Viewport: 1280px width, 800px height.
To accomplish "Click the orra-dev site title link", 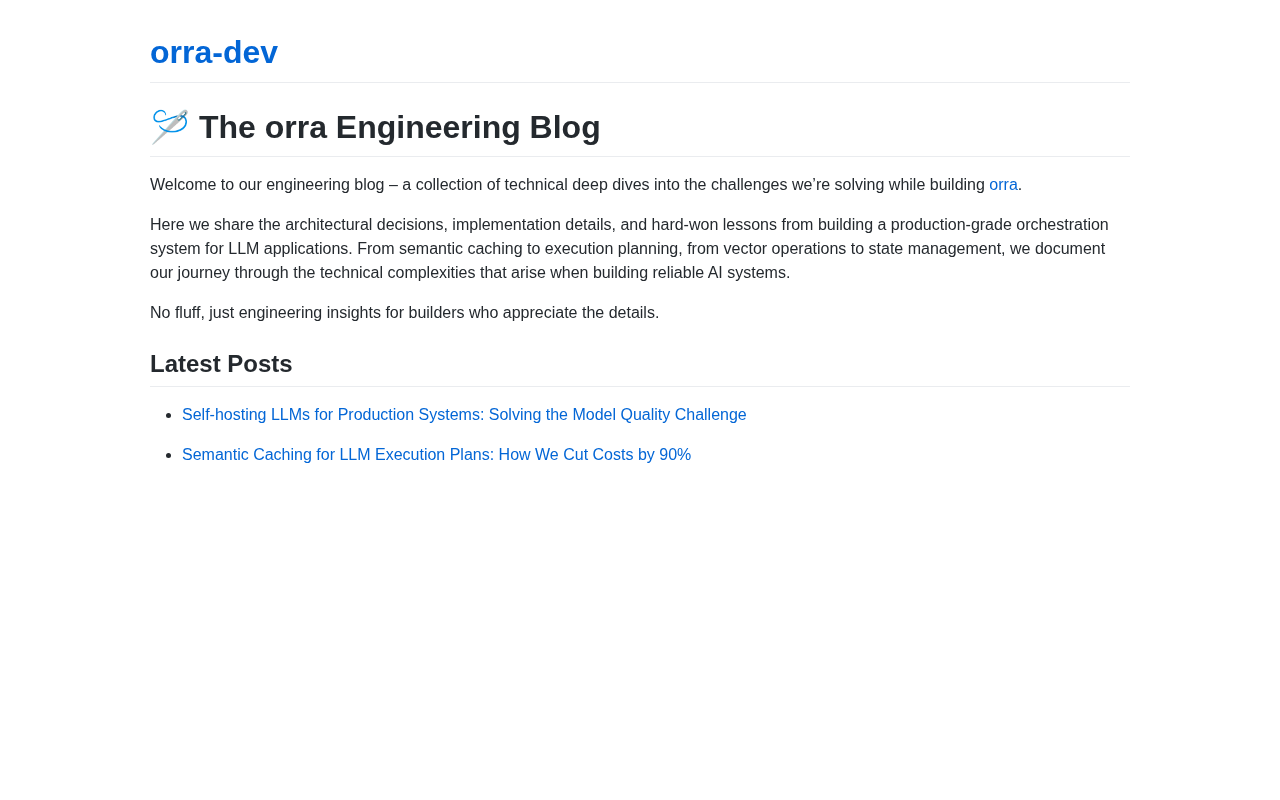I will (x=214, y=52).
